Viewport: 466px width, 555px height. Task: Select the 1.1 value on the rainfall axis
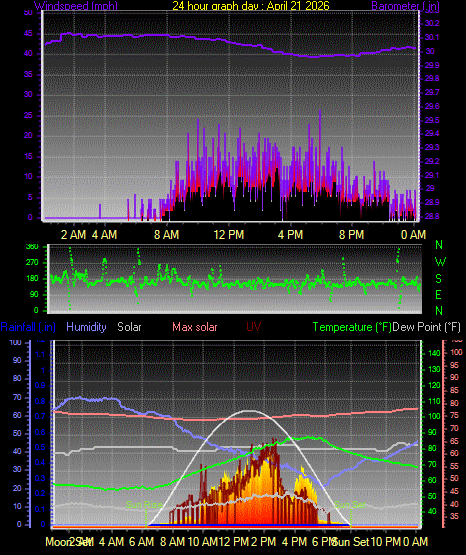tap(41, 354)
